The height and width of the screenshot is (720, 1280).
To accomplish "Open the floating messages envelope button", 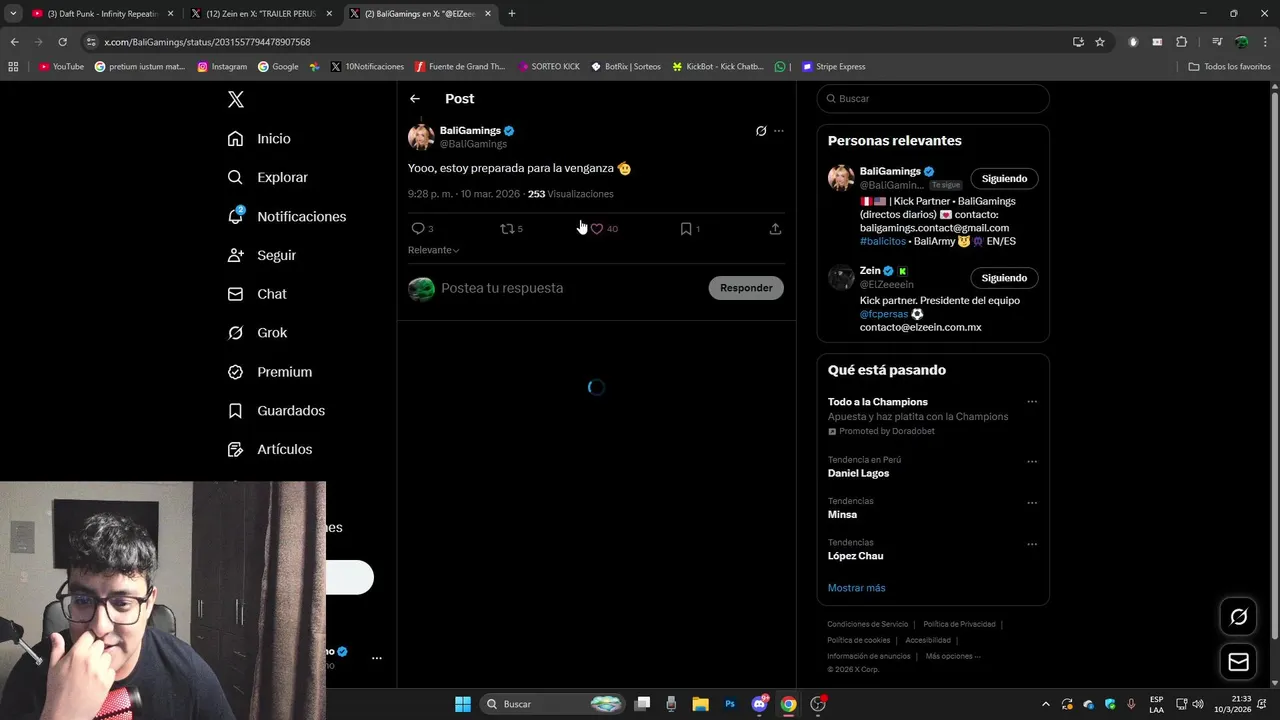I will coord(1239,662).
